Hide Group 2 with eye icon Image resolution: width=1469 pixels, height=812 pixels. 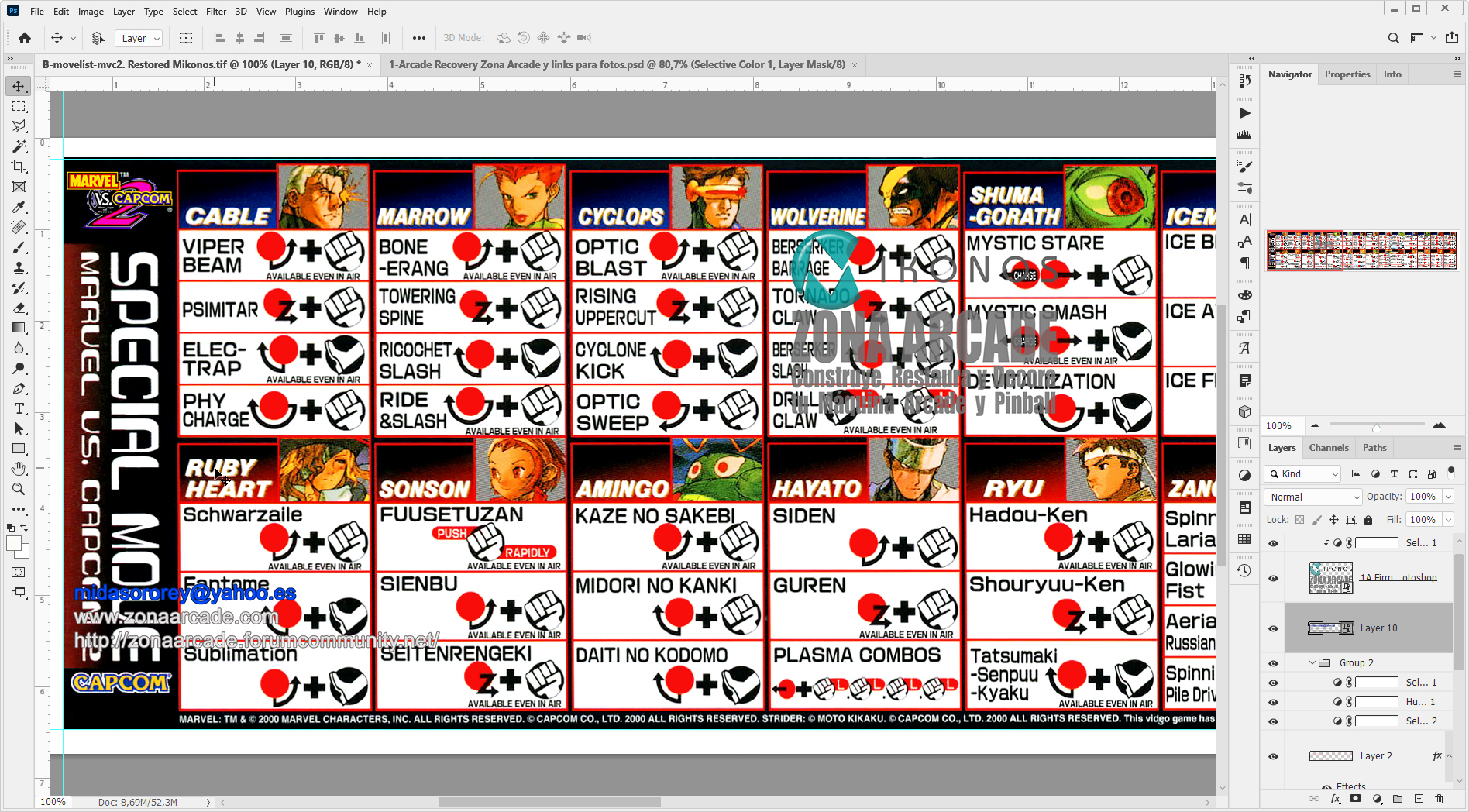(x=1273, y=663)
